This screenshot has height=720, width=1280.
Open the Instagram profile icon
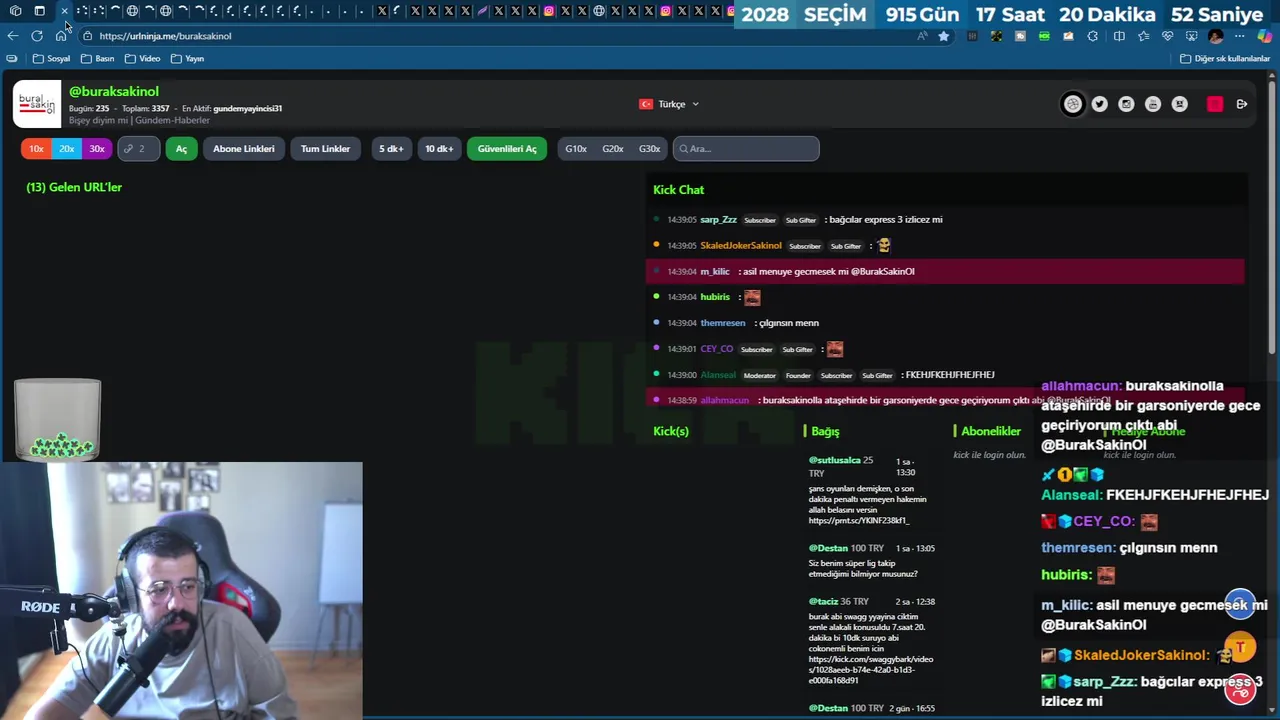pos(1126,104)
